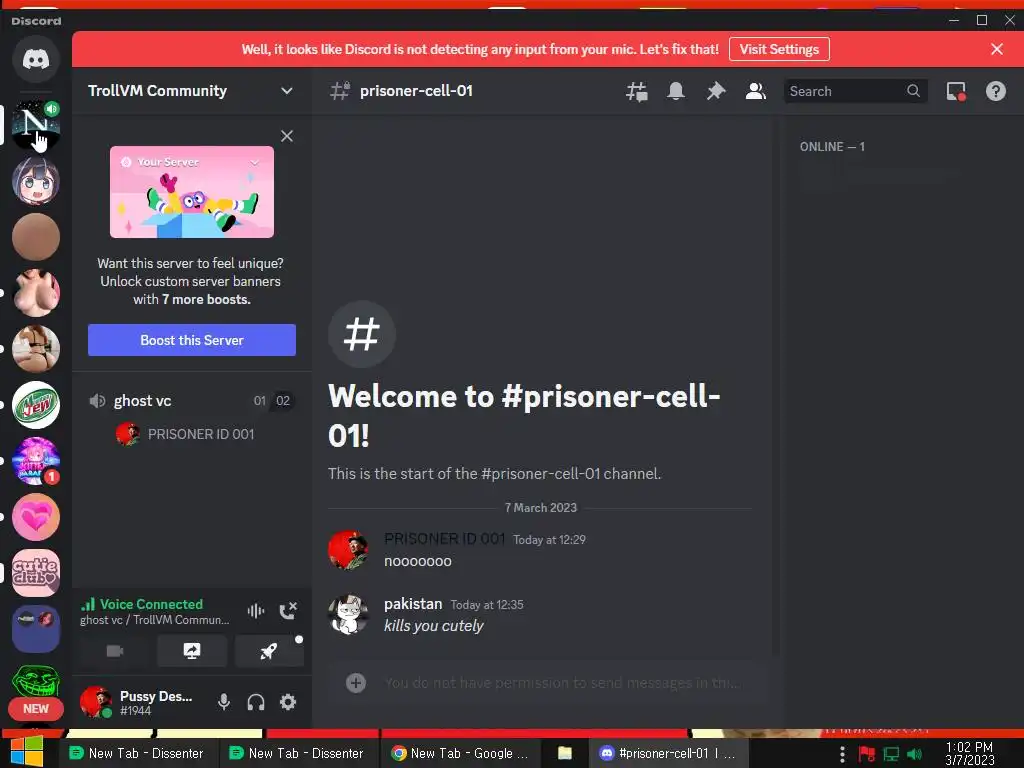The height and width of the screenshot is (768, 1024).
Task: Open taskbar clock 1:02 PM
Action: tap(970, 754)
